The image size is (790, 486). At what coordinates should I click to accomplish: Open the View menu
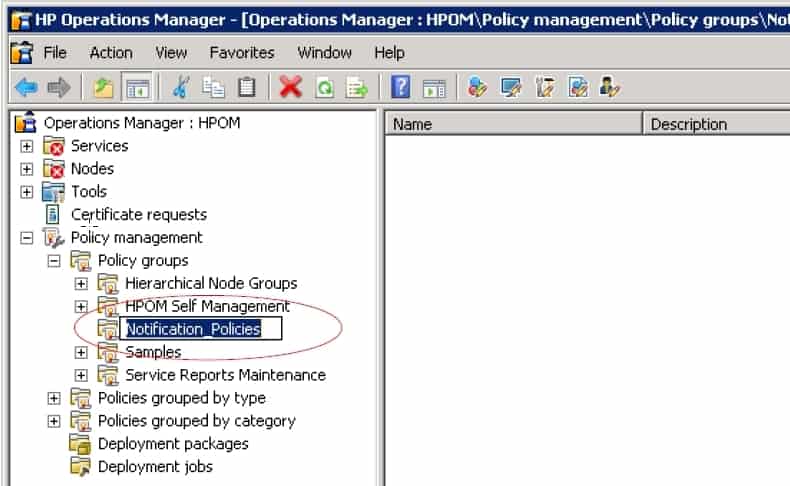[171, 52]
